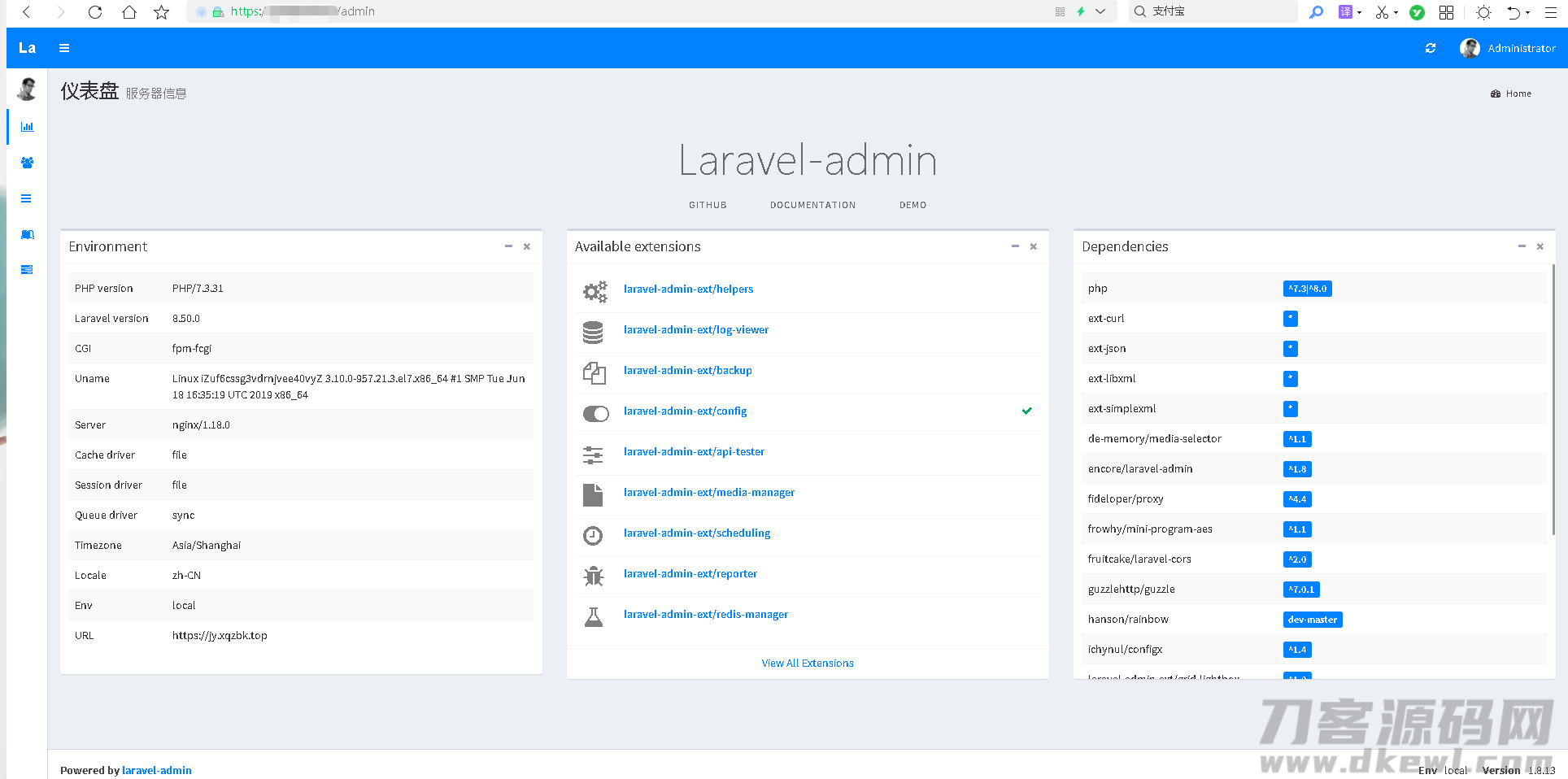The width and height of the screenshot is (1568, 779).
Task: Click the gears icon for helpers extension
Action: (x=595, y=291)
